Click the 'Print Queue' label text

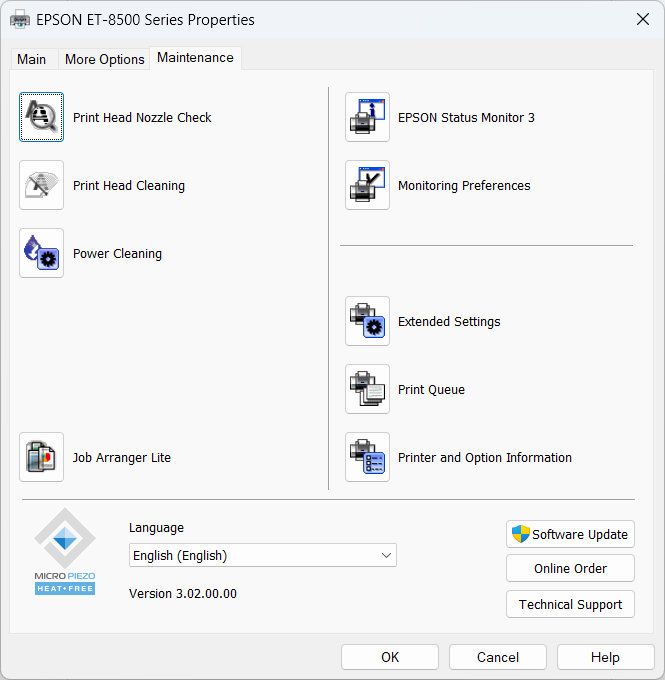[431, 389]
